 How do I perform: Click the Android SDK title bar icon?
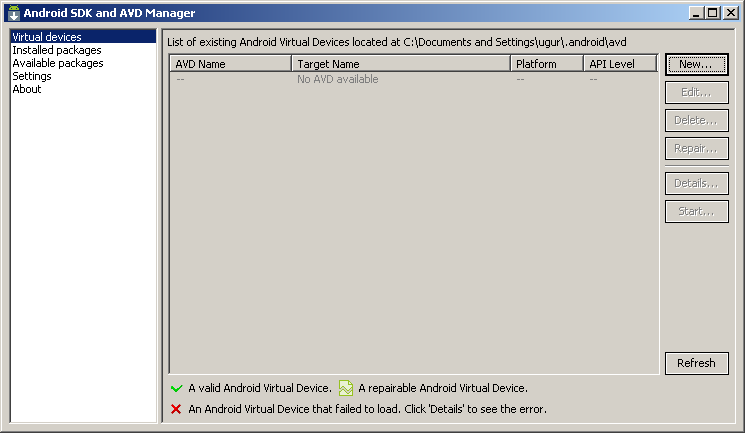click(x=14, y=13)
